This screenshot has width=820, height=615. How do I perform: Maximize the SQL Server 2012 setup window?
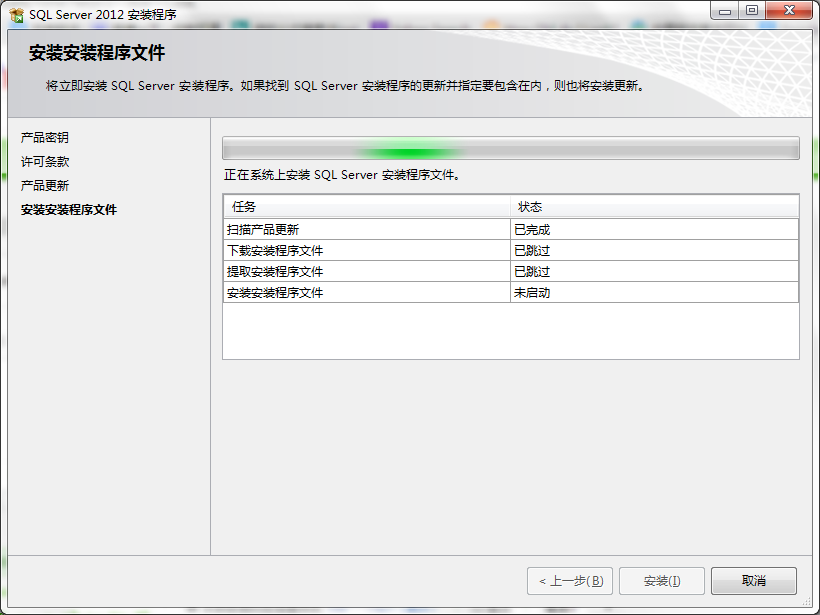[x=751, y=10]
